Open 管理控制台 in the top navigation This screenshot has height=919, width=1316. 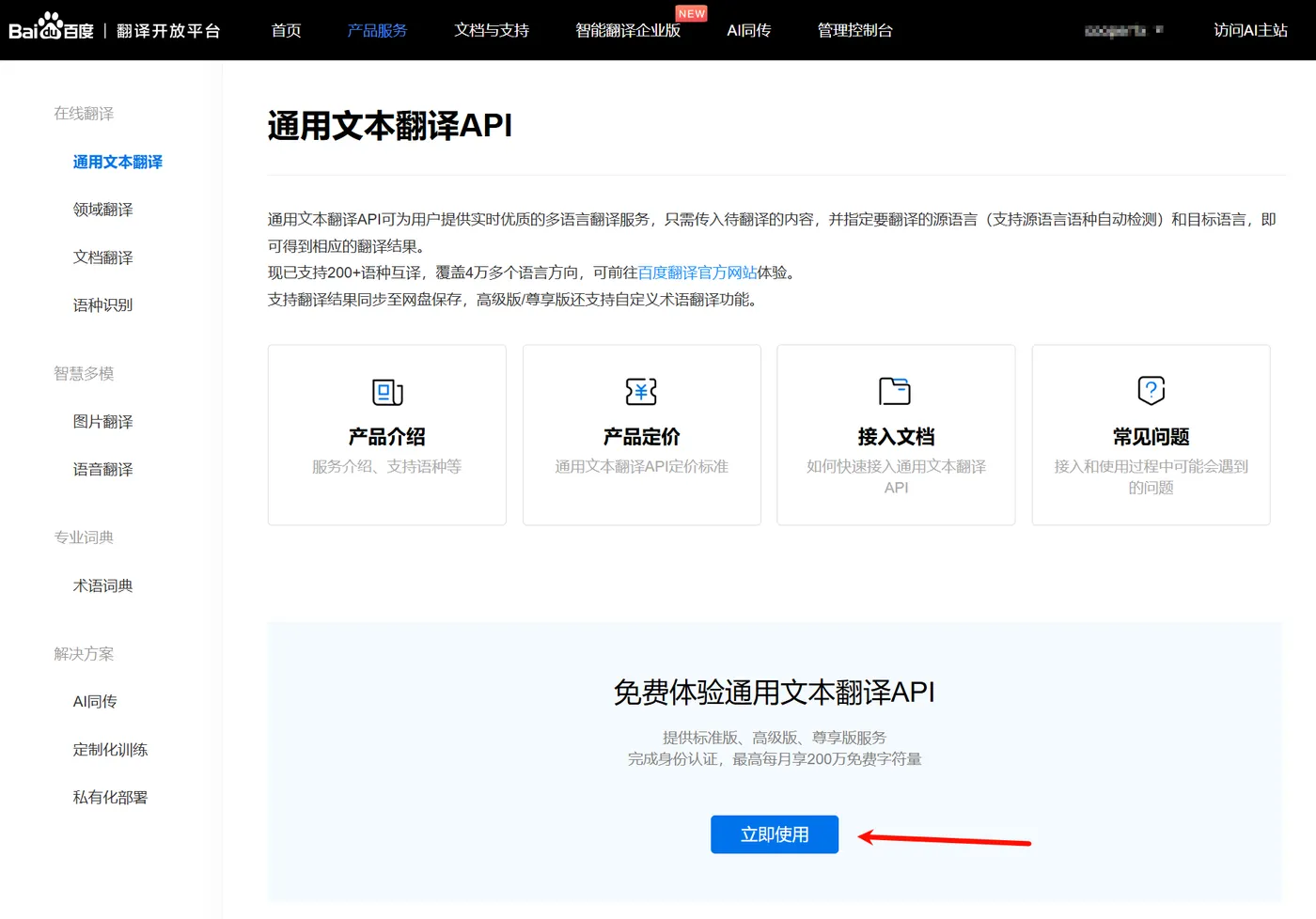pos(855,30)
